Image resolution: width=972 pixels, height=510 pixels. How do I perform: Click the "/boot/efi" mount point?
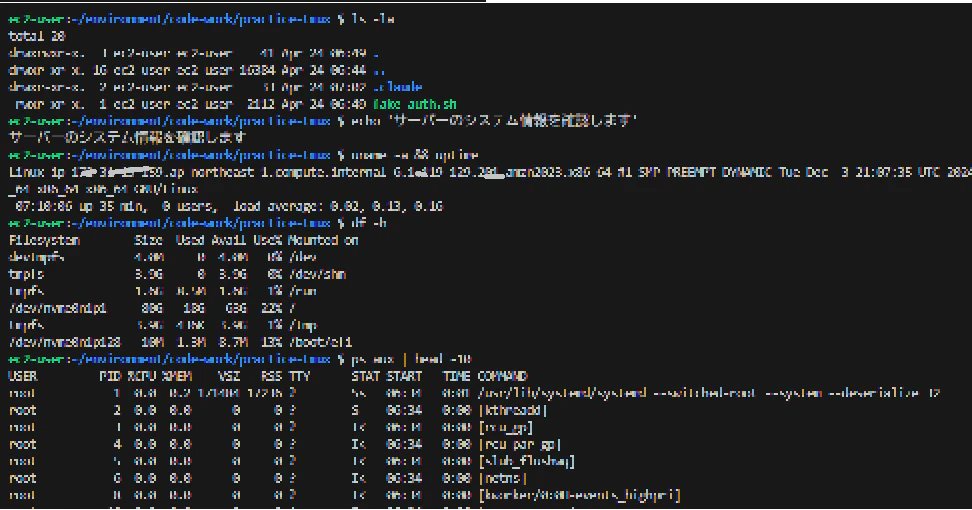pyautogui.click(x=320, y=342)
